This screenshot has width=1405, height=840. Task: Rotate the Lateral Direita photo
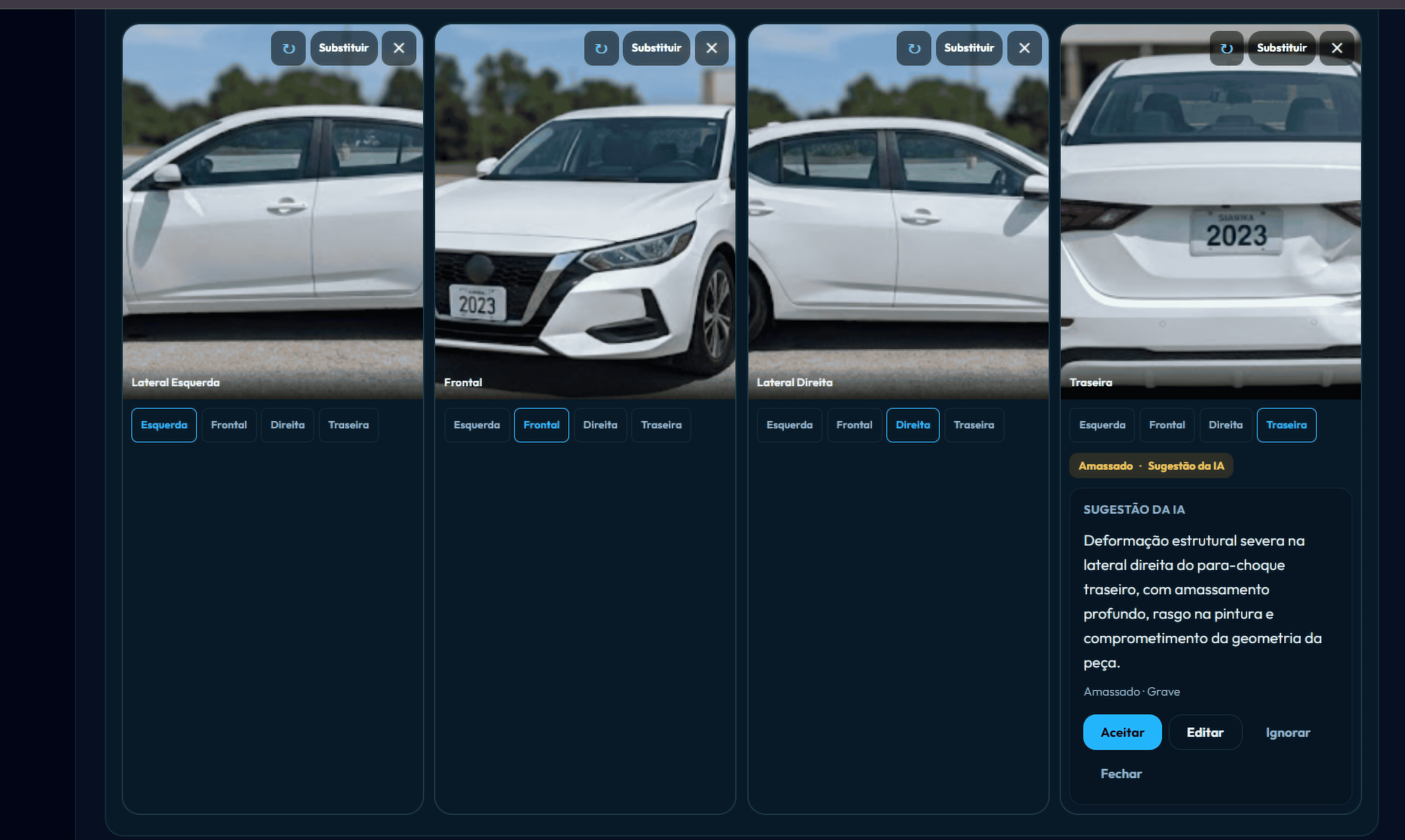pyautogui.click(x=914, y=48)
